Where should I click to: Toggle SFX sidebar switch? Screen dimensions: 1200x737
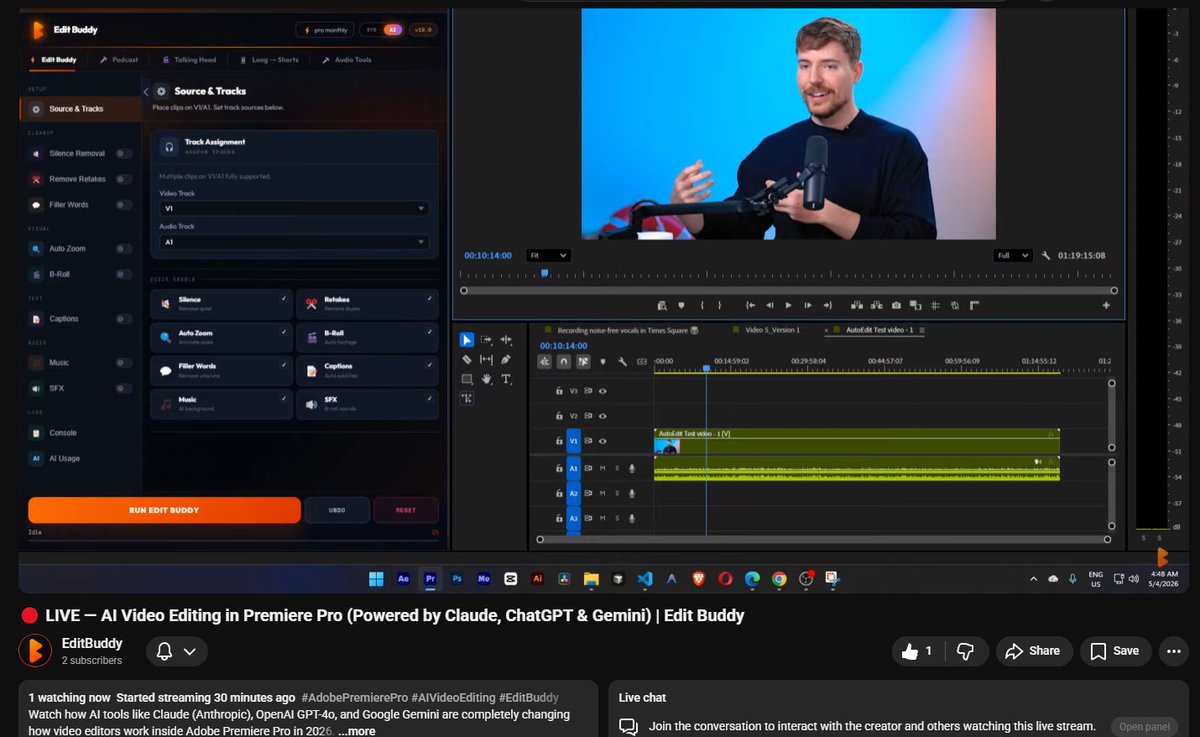coord(124,388)
